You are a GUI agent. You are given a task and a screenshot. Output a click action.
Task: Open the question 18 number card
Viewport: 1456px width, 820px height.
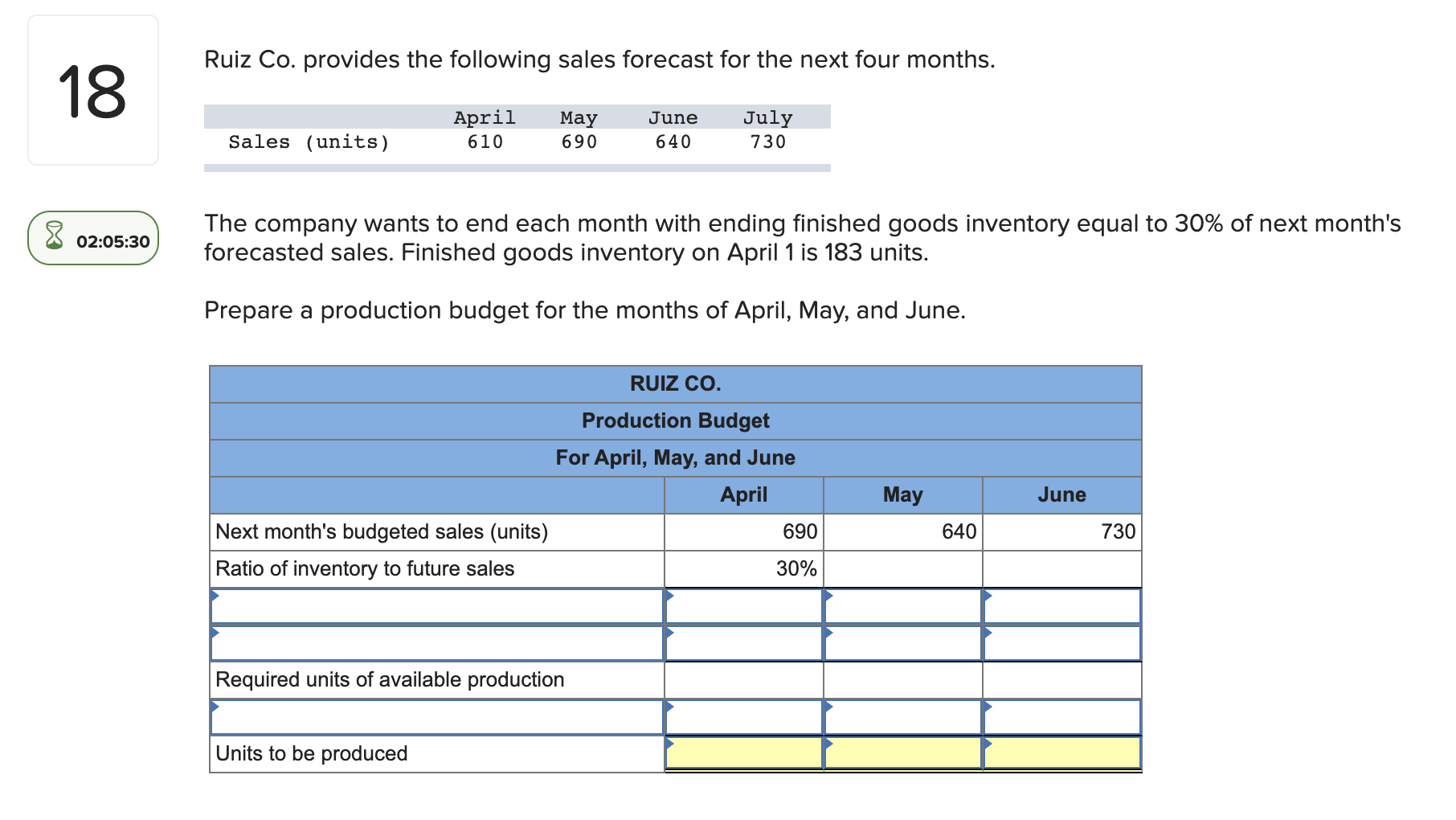coord(93,90)
